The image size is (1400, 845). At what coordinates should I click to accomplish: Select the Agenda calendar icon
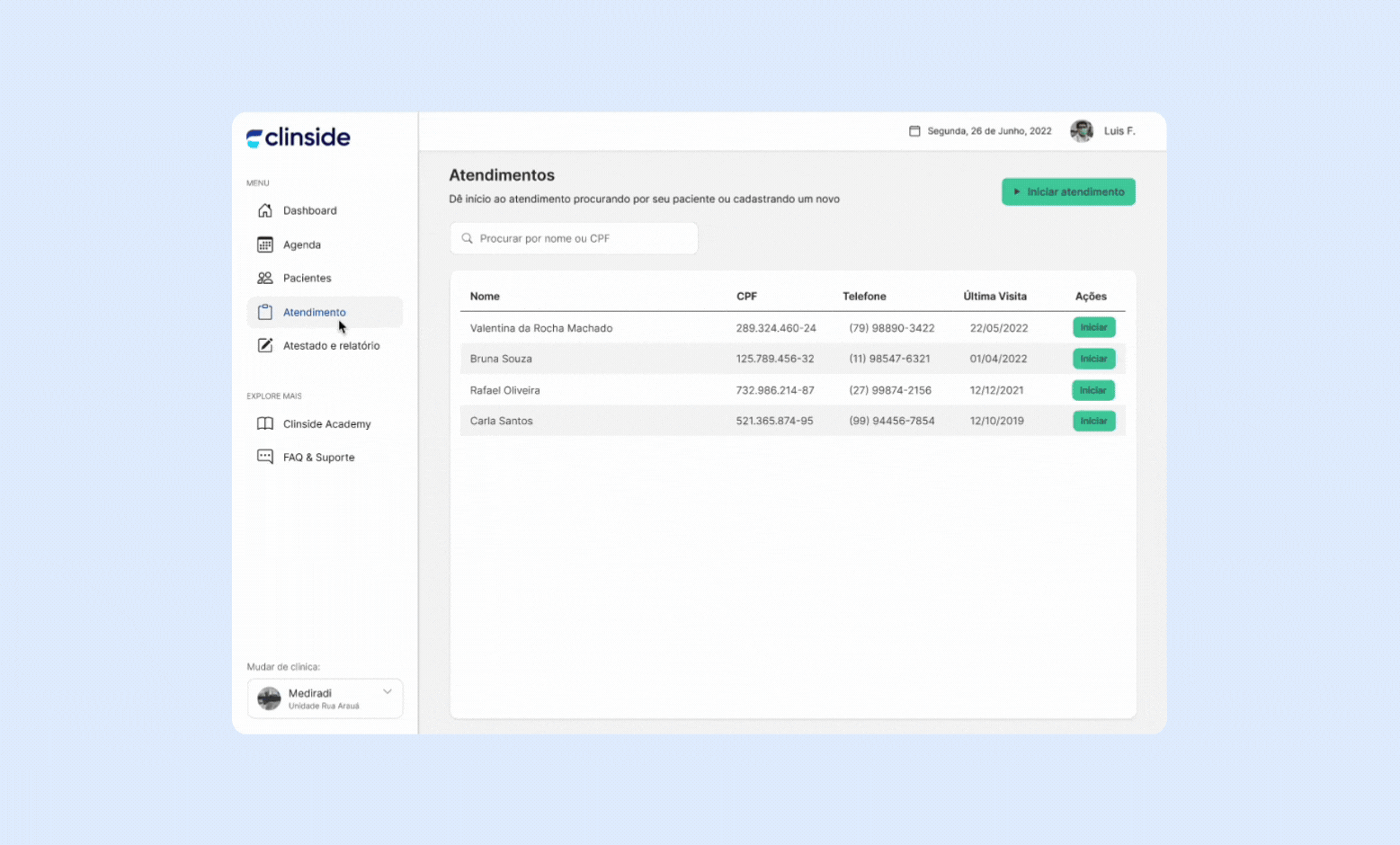264,245
